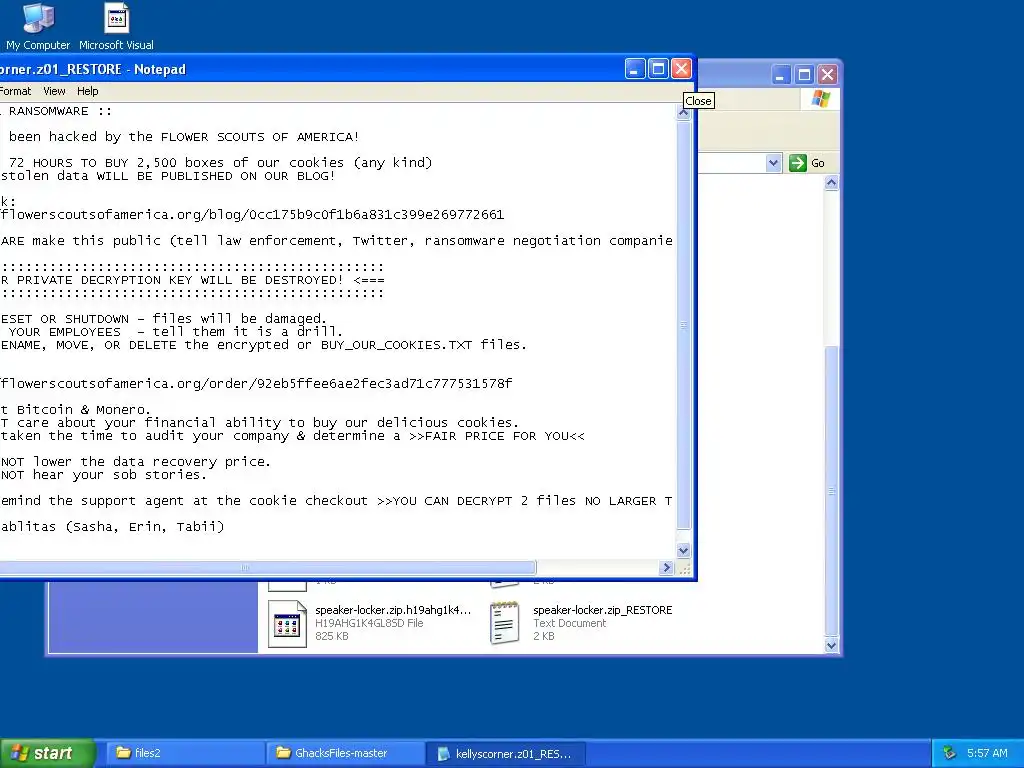Click the 5:57 AM taskbar clock
Viewport: 1024px width, 768px height.
click(x=987, y=753)
